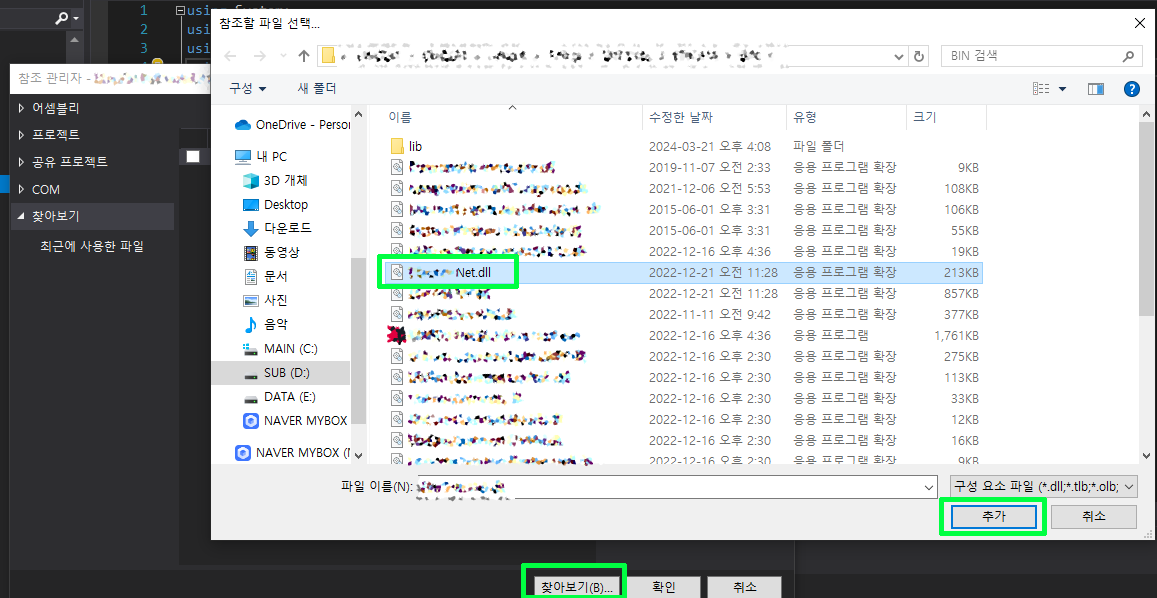Go forward with the right arrow
Image resolution: width=1157 pixels, height=598 pixels.
[259, 56]
